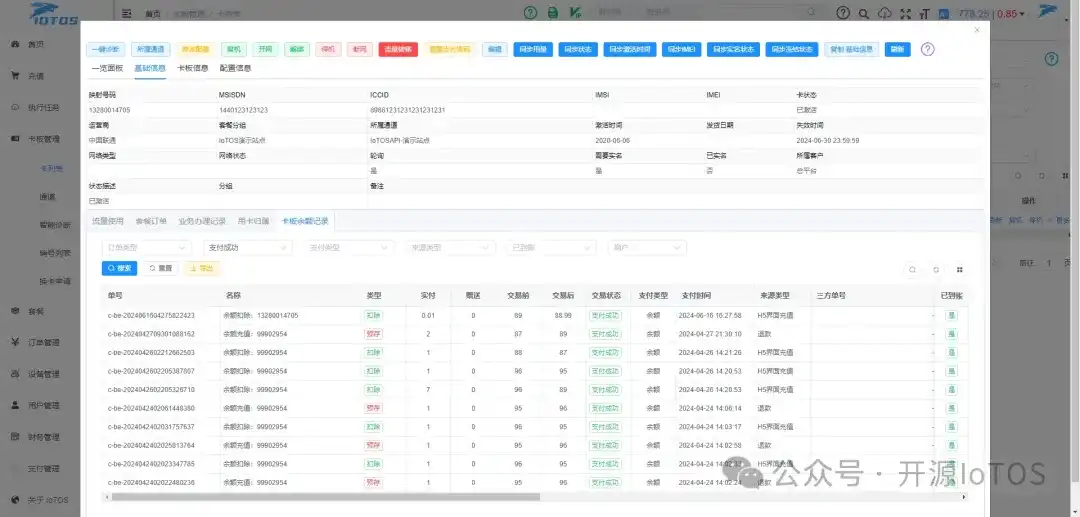Viewport: 1080px width, 517px height.
Task: Open the 支付类型 dropdown filter
Action: (349, 247)
